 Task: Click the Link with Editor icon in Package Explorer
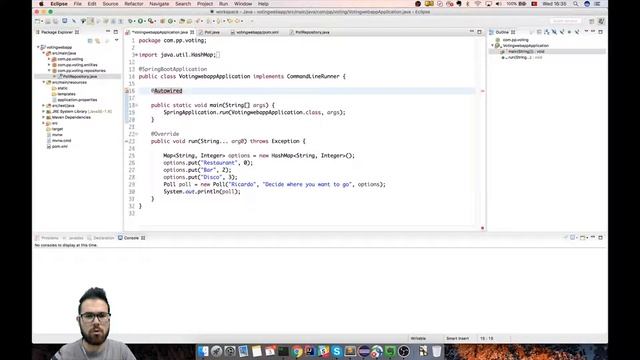pos(98,40)
